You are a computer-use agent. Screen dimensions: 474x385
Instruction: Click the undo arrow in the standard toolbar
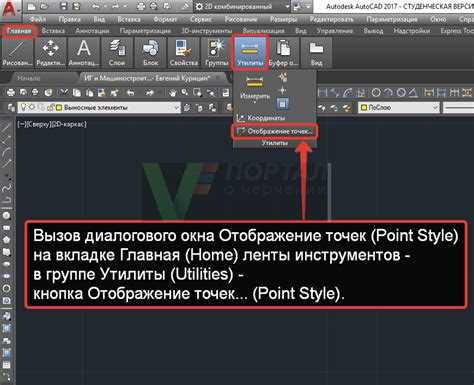coord(131,93)
